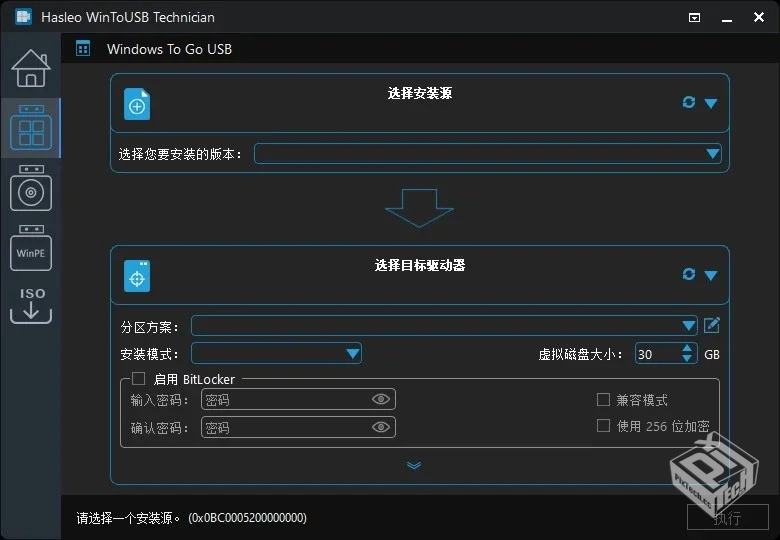Refresh the target drive list
The image size is (780, 540).
coord(689,274)
